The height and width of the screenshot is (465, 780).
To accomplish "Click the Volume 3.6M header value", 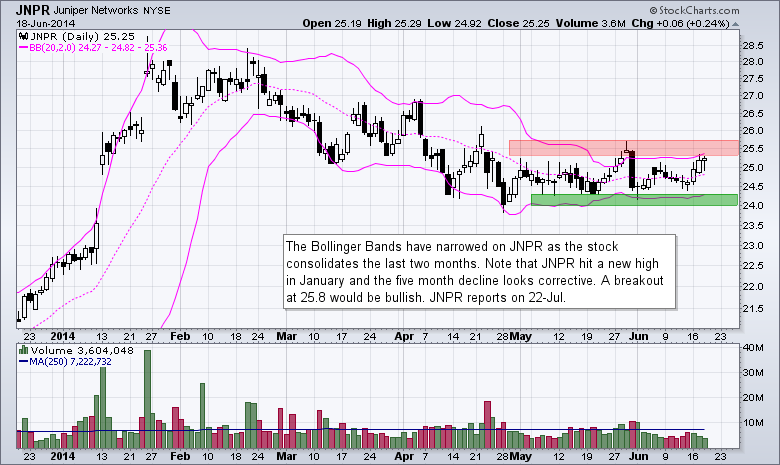I will point(590,23).
